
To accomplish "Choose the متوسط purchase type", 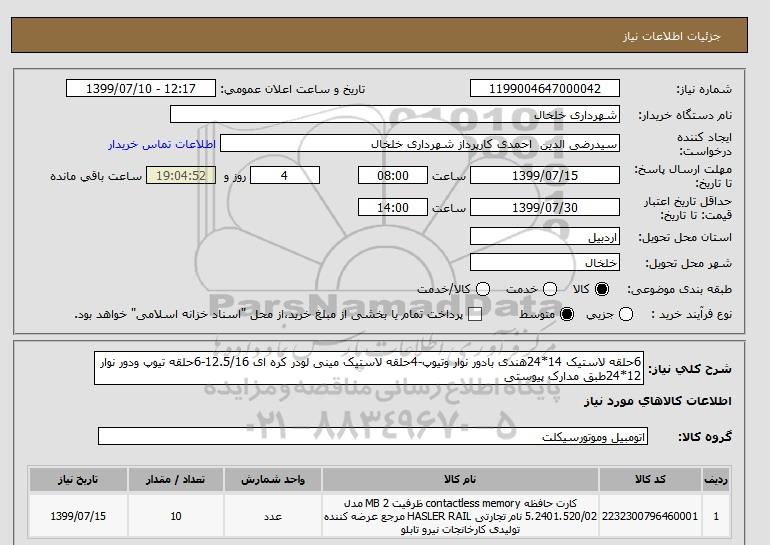I will point(567,314).
